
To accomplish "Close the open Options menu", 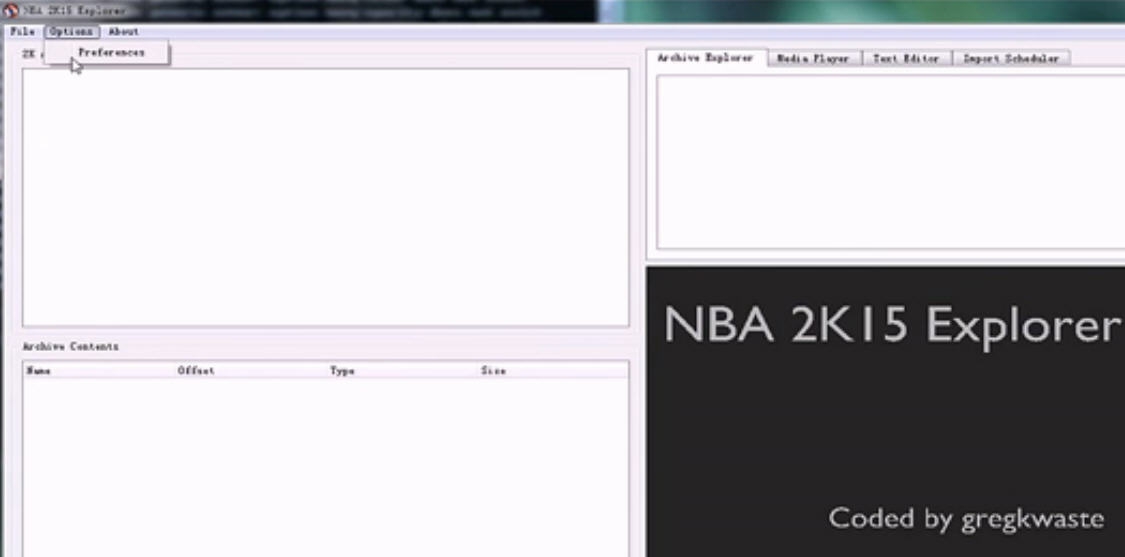I will (x=71, y=32).
